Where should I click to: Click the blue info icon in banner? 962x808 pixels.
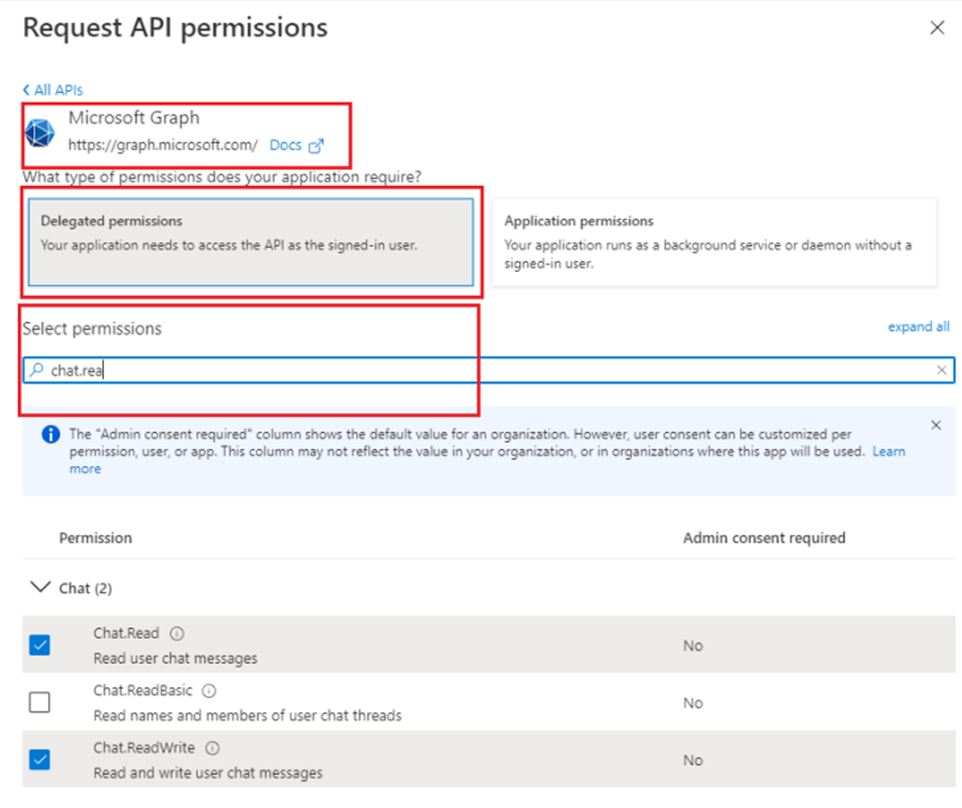tap(49, 435)
